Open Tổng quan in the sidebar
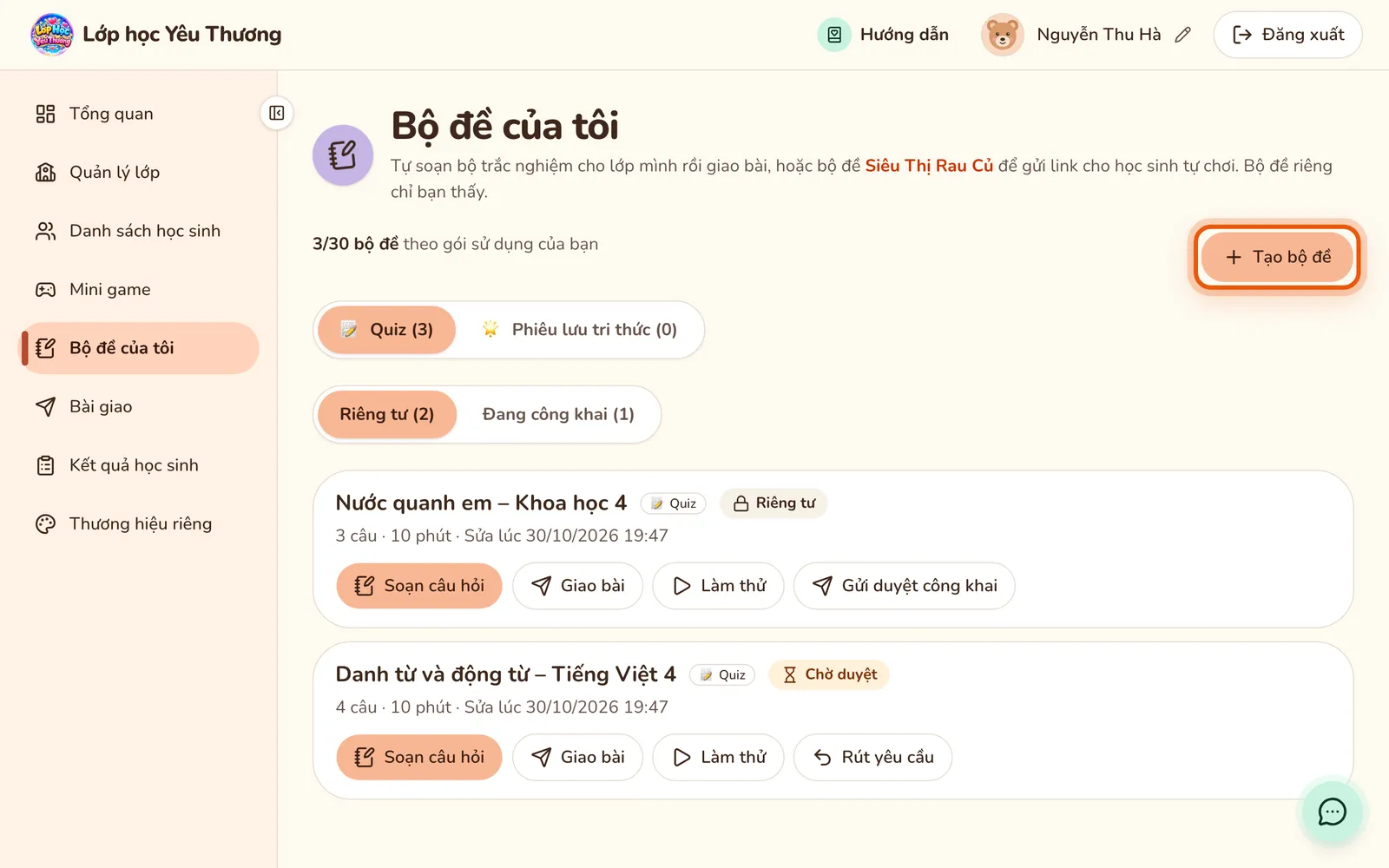The image size is (1389, 868). coord(139,114)
